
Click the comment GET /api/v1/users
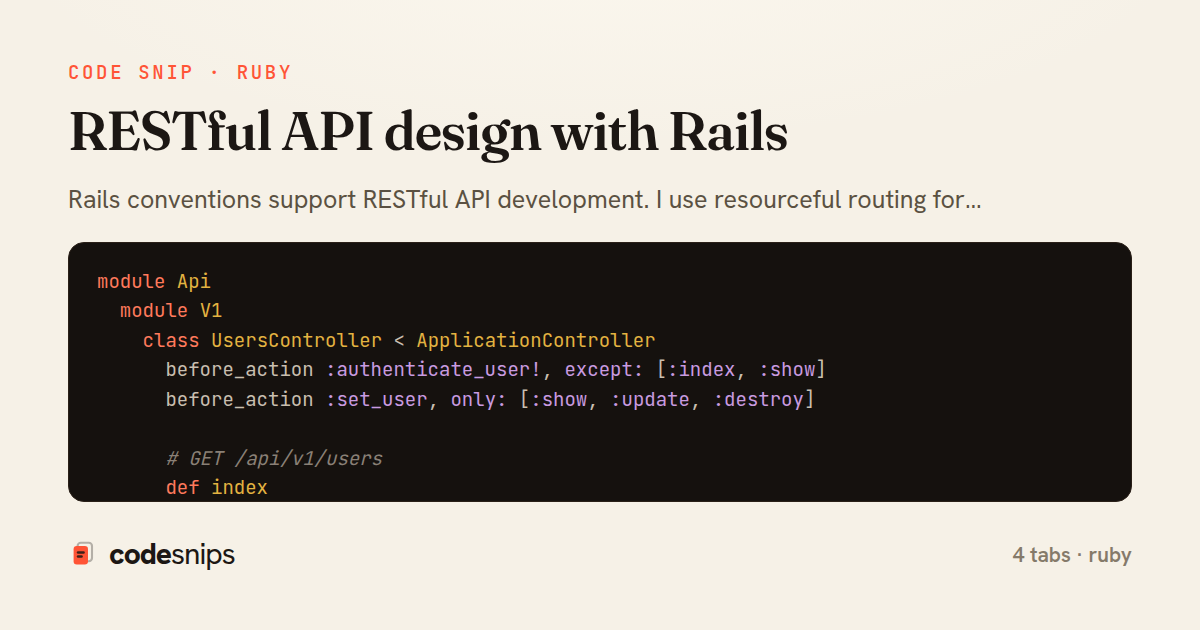[274, 459]
